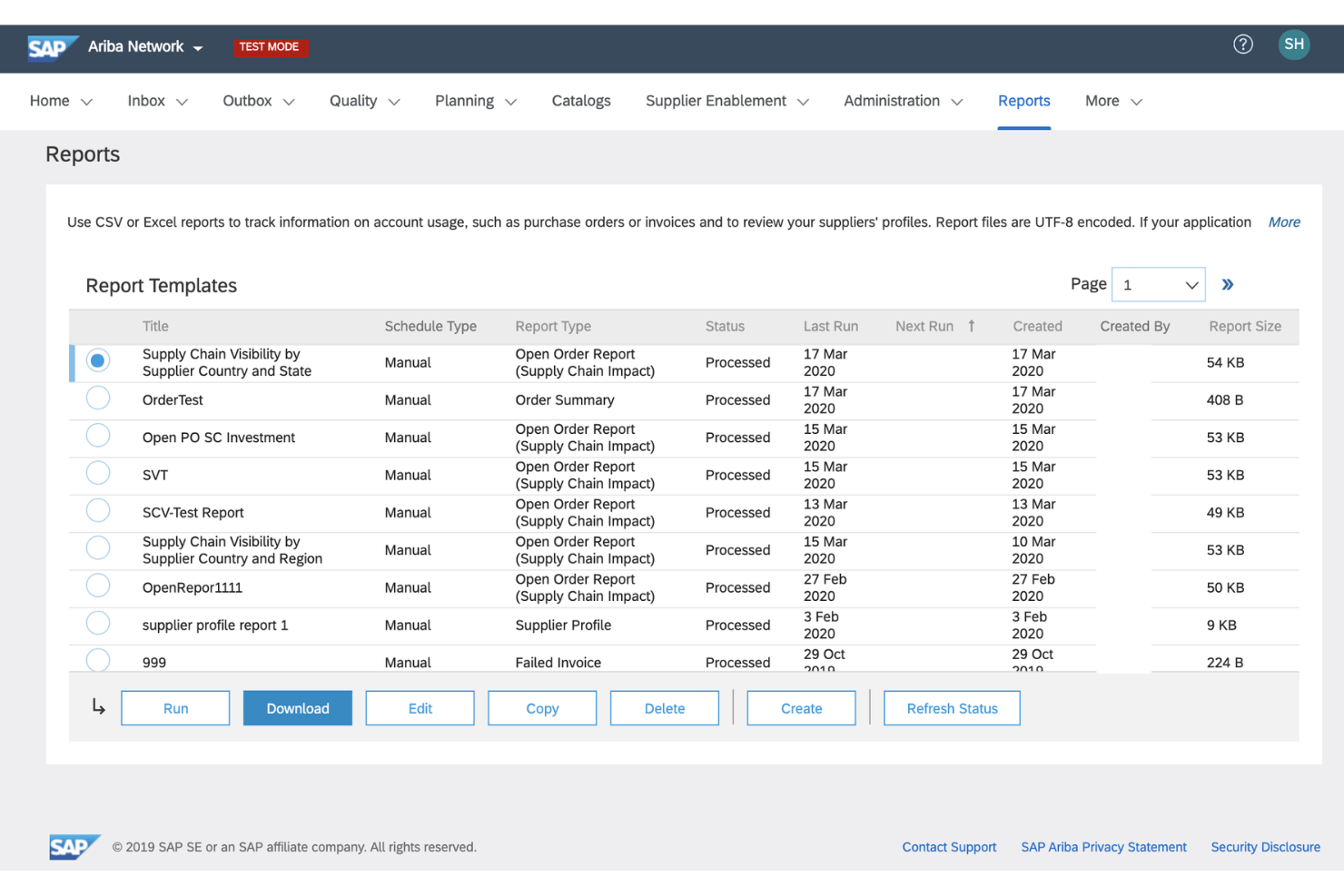
Task: Sort by the Report Size column header
Action: [x=1245, y=326]
